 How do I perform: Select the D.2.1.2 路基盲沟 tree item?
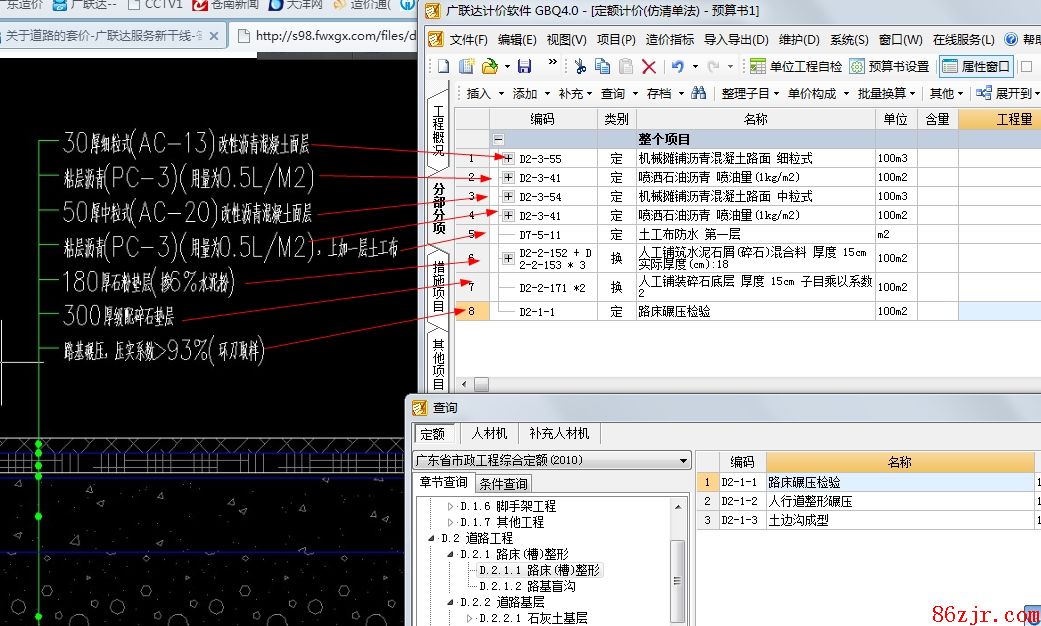527,586
